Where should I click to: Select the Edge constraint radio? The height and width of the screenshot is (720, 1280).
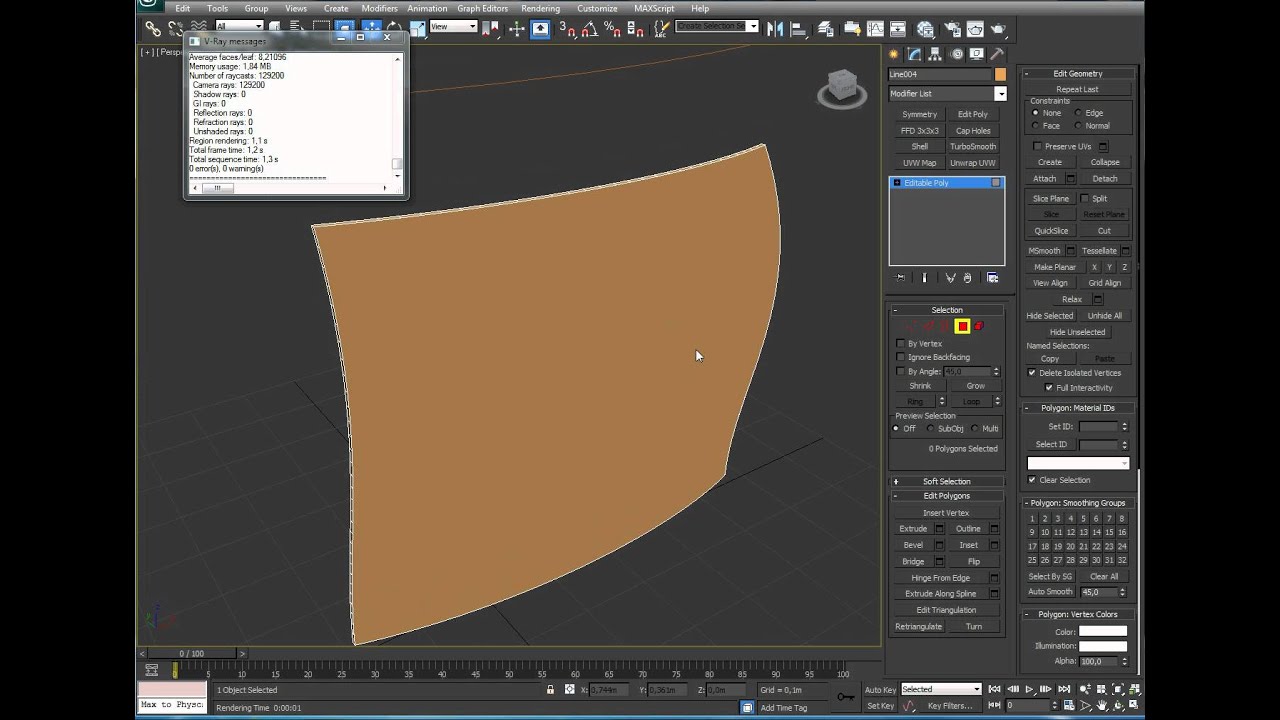coord(1078,113)
